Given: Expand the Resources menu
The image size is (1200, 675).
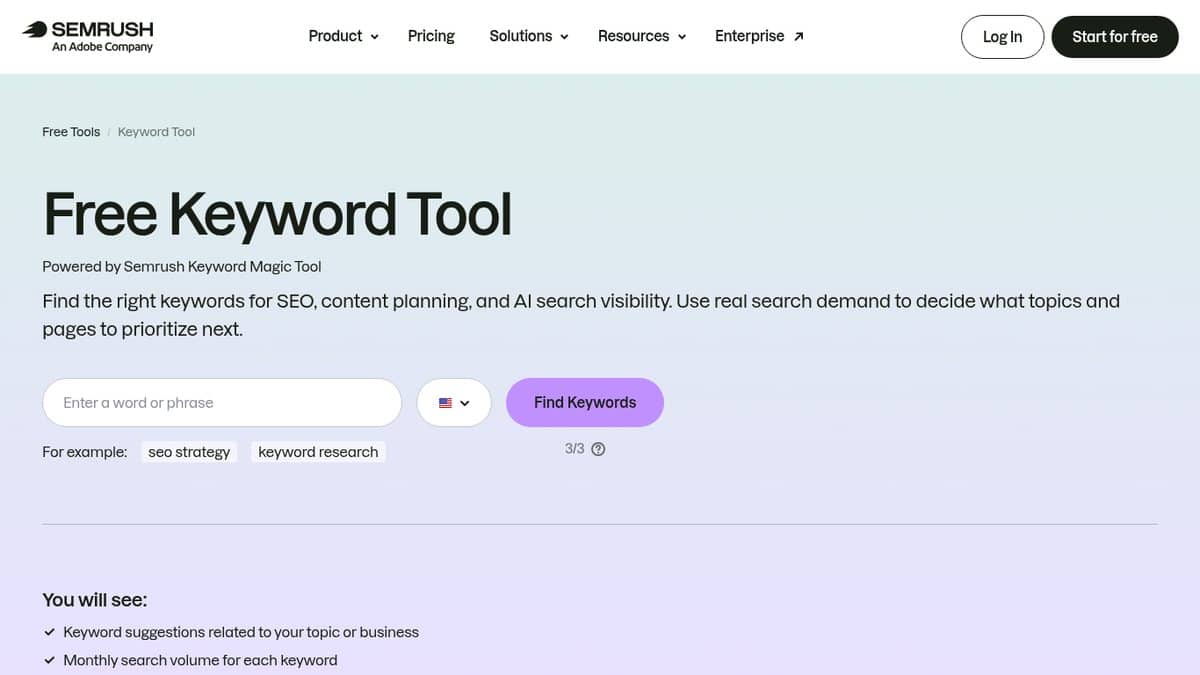Looking at the screenshot, I should [642, 36].
